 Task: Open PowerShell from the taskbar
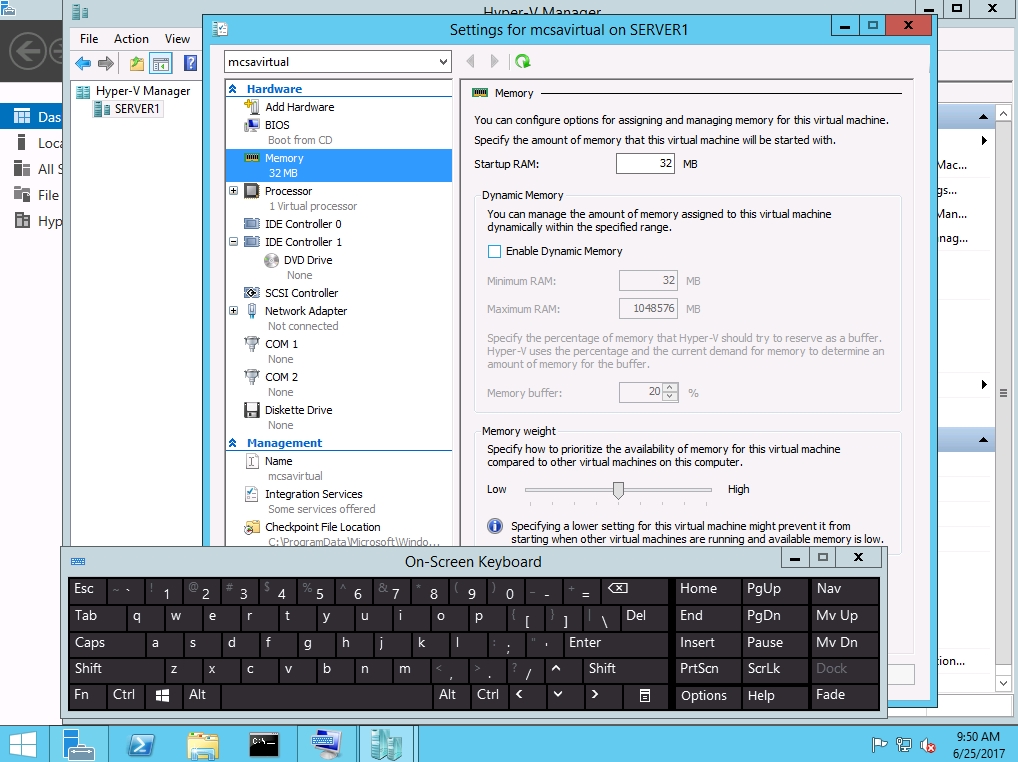click(x=141, y=744)
